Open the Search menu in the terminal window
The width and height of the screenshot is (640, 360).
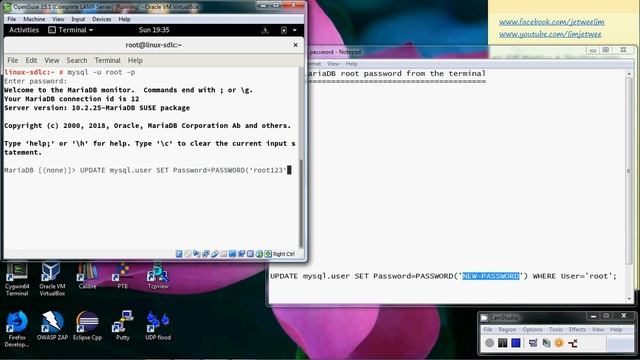click(x=77, y=60)
